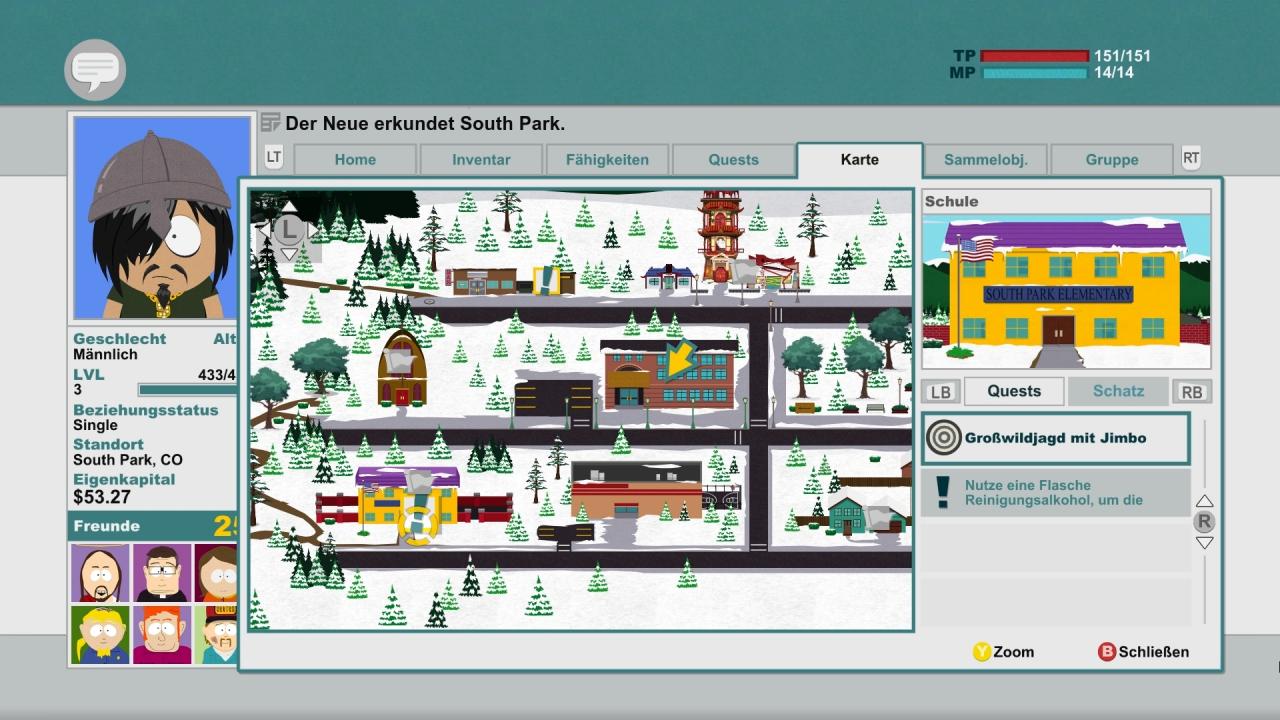Viewport: 1280px width, 720px height.
Task: Click the red B button icon
Action: click(1107, 652)
